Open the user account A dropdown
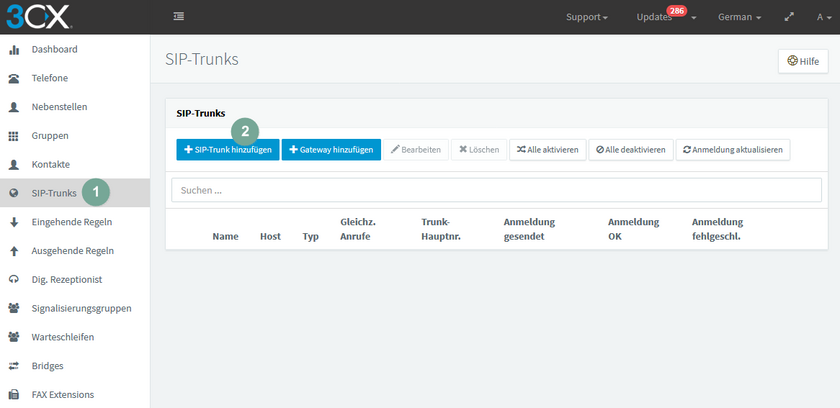840x408 pixels. tap(824, 17)
